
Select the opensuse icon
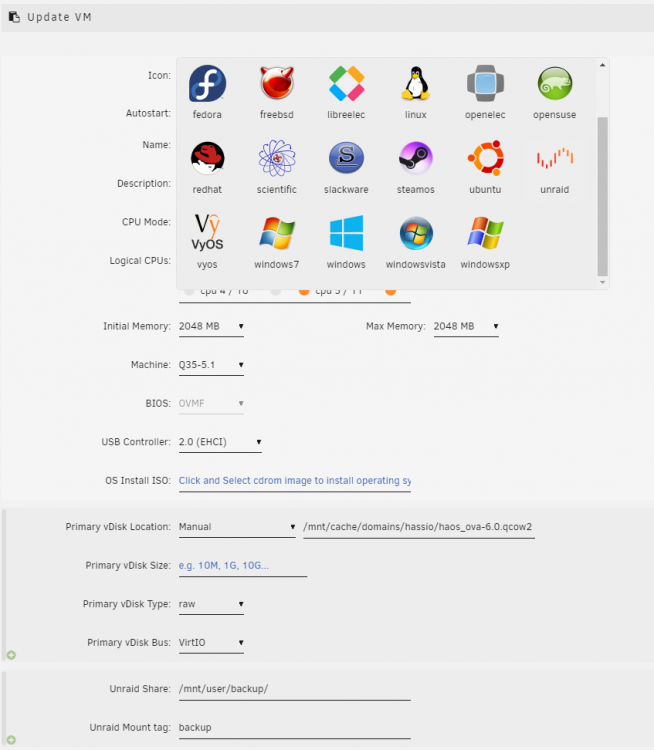554,84
